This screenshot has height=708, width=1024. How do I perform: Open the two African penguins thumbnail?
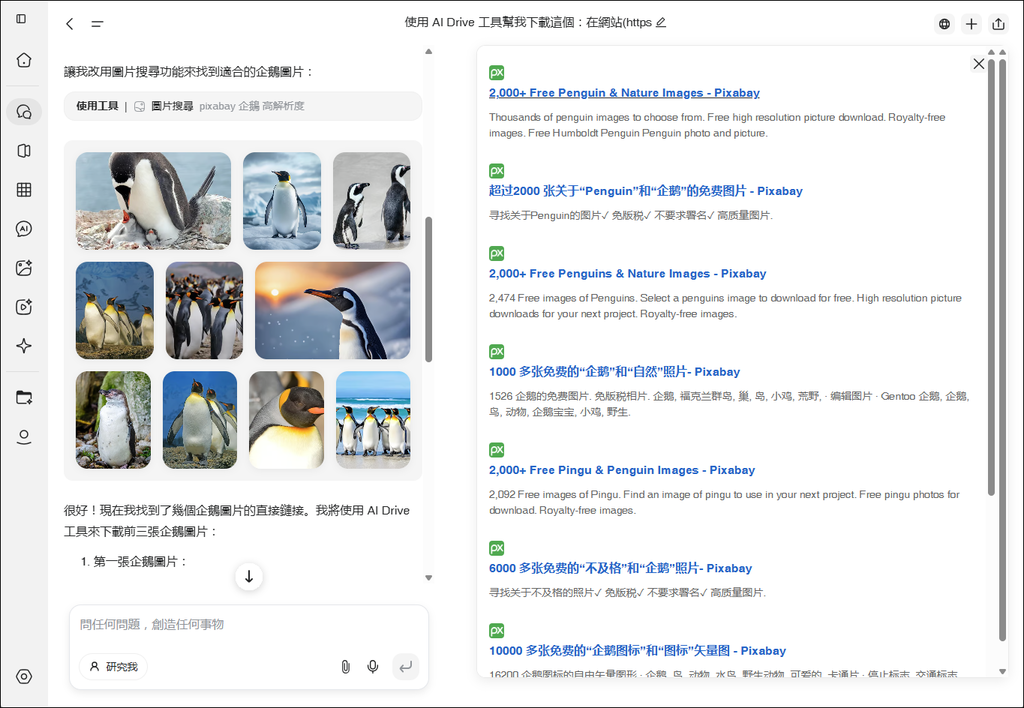click(372, 201)
